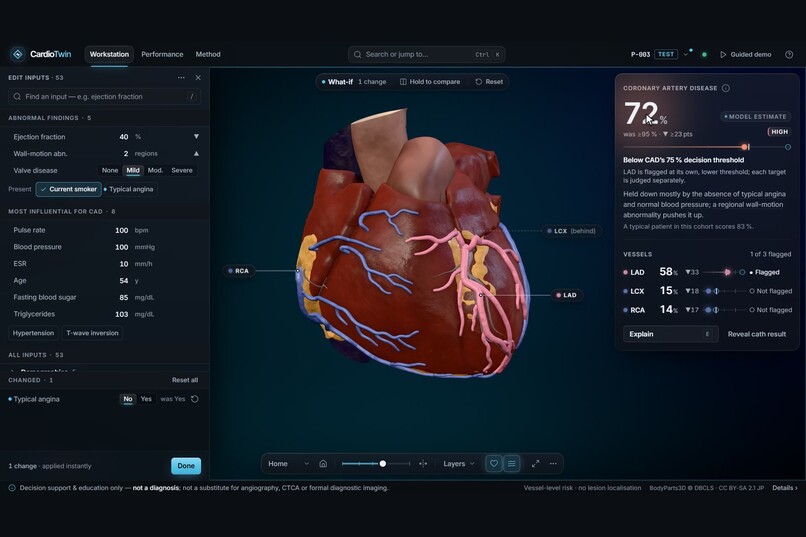Set valve disease to None
This screenshot has height=537, width=806.
point(110,170)
